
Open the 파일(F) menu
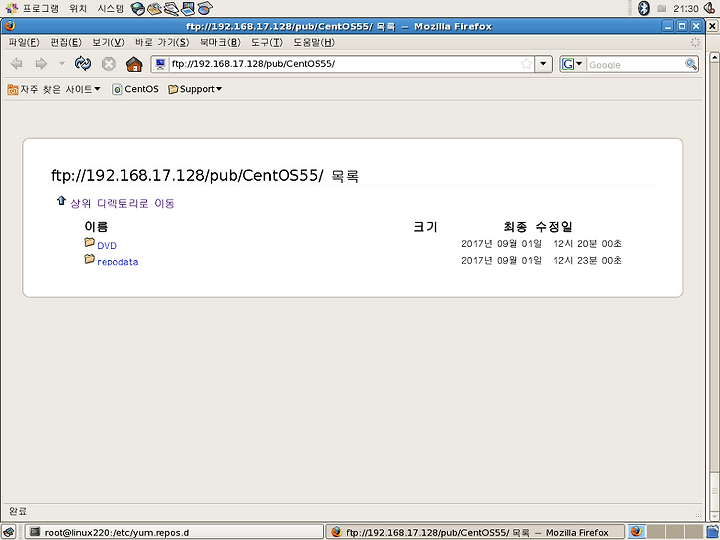pos(24,42)
